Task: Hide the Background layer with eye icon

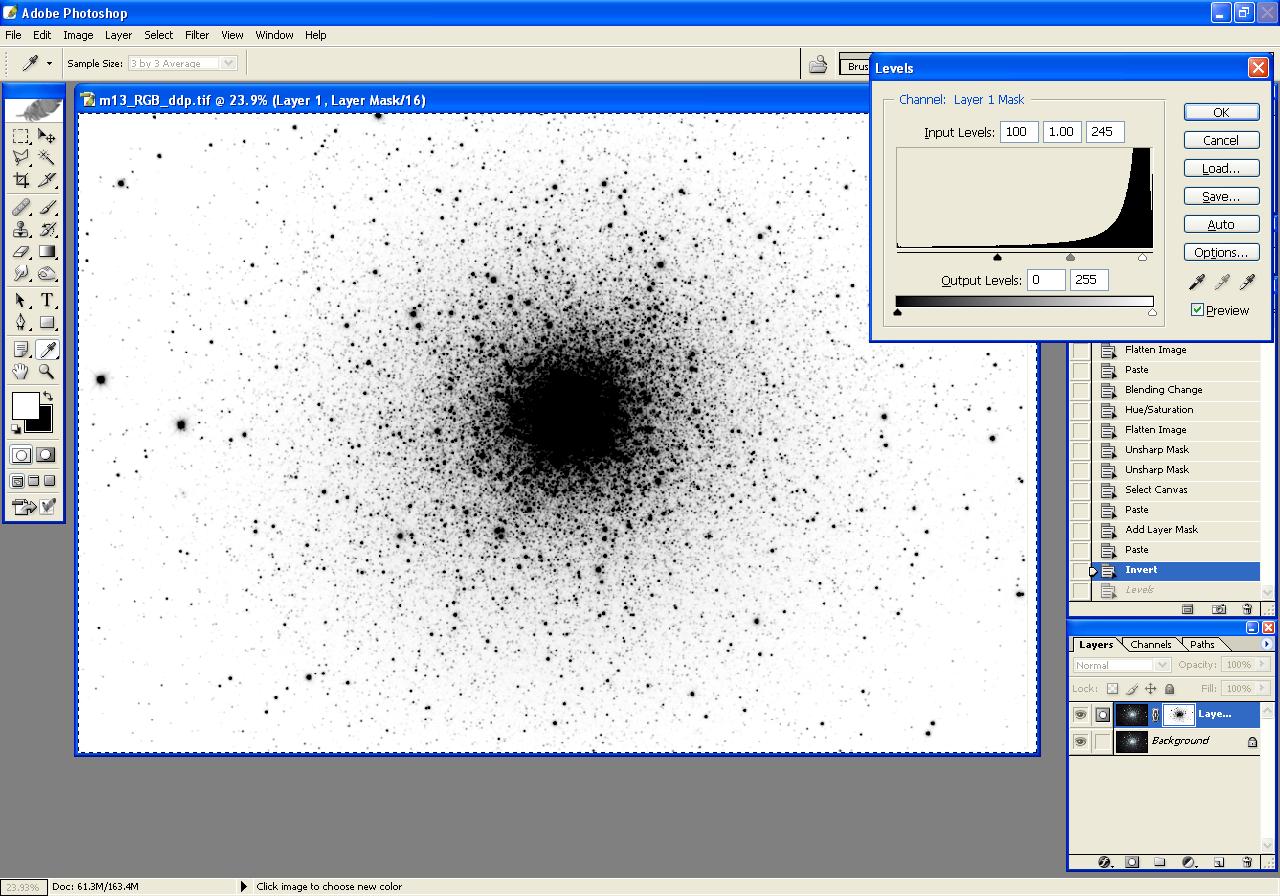Action: coord(1080,742)
